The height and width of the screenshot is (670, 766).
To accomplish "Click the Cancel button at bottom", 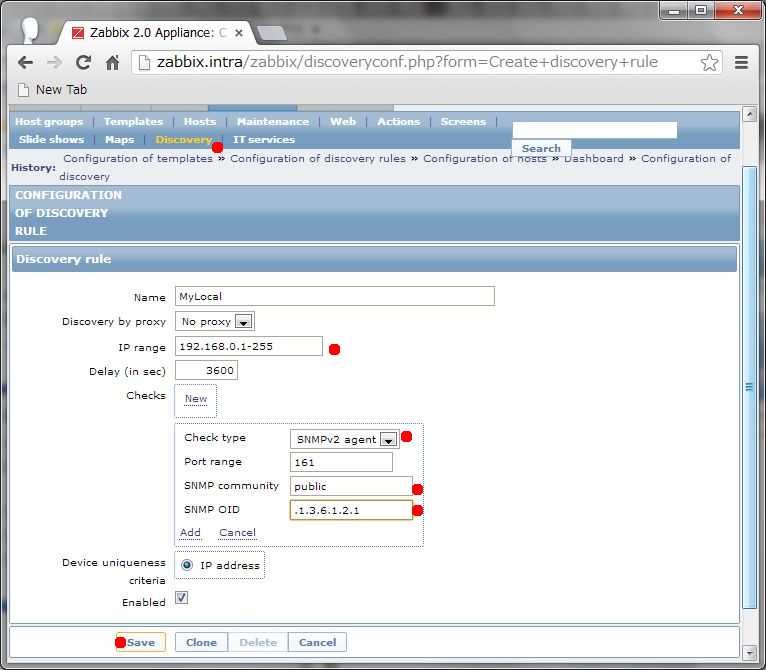I will pyautogui.click(x=318, y=642).
